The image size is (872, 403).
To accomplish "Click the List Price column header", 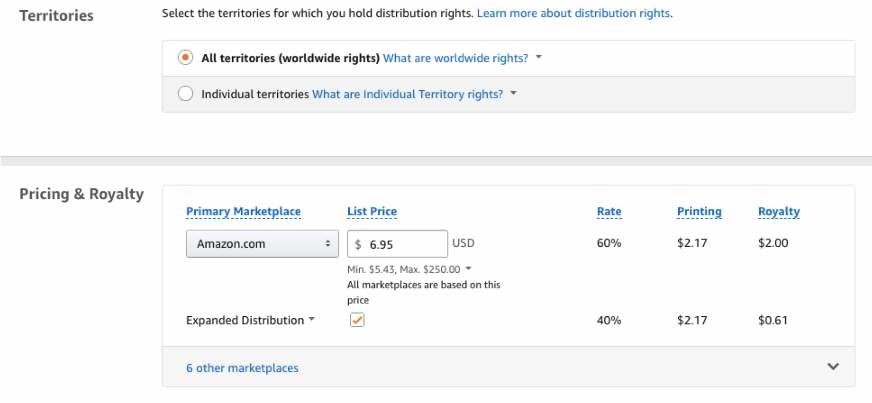I will pyautogui.click(x=372, y=211).
